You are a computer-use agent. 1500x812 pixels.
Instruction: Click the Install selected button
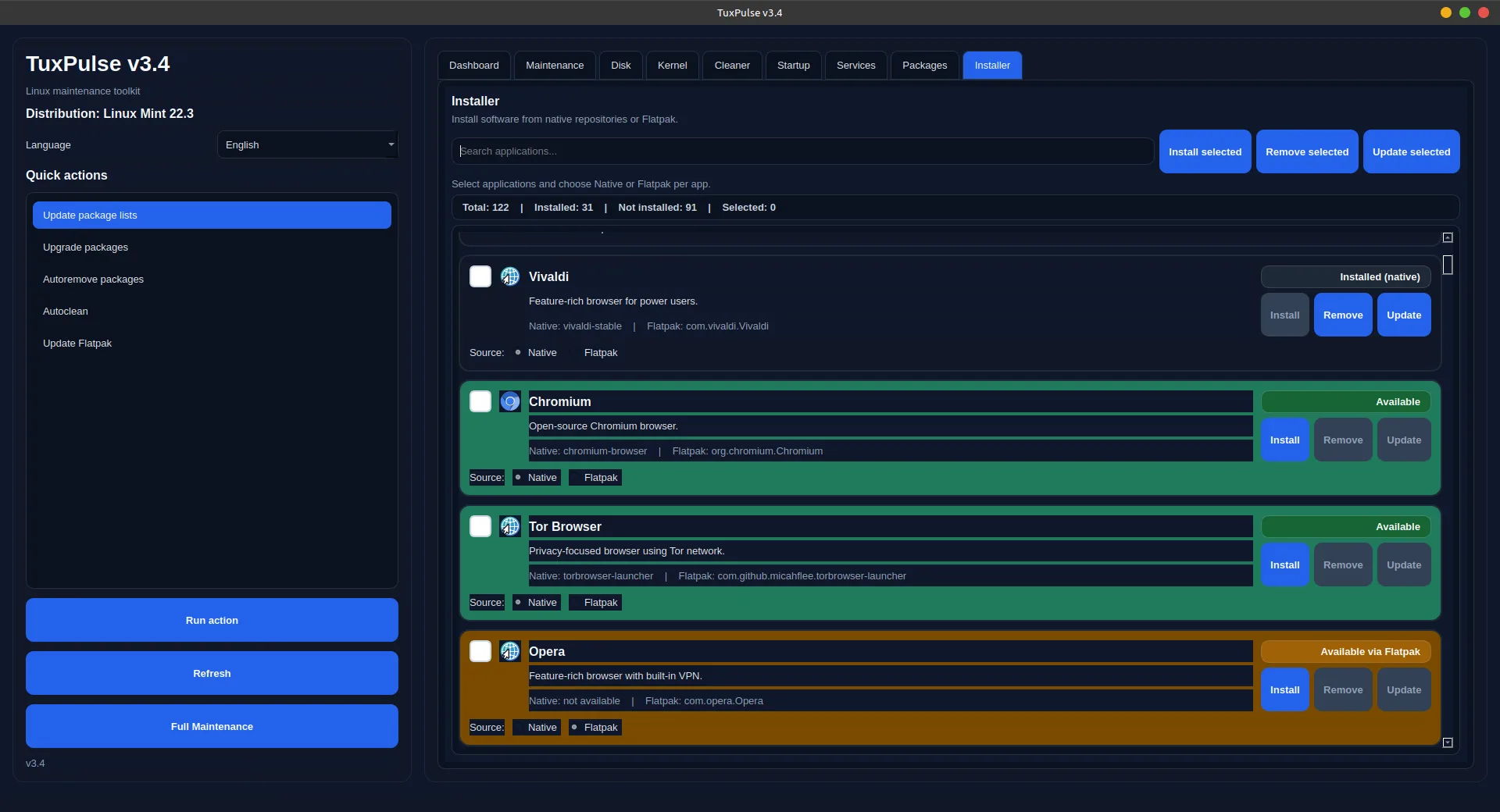1205,151
